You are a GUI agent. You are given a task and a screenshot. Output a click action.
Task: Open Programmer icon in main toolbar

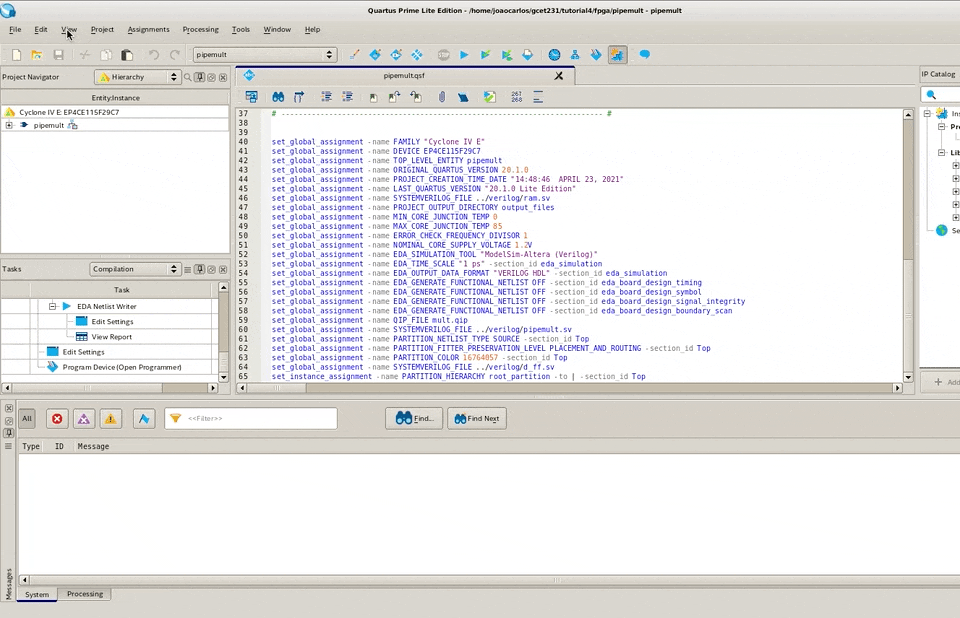tap(596, 55)
